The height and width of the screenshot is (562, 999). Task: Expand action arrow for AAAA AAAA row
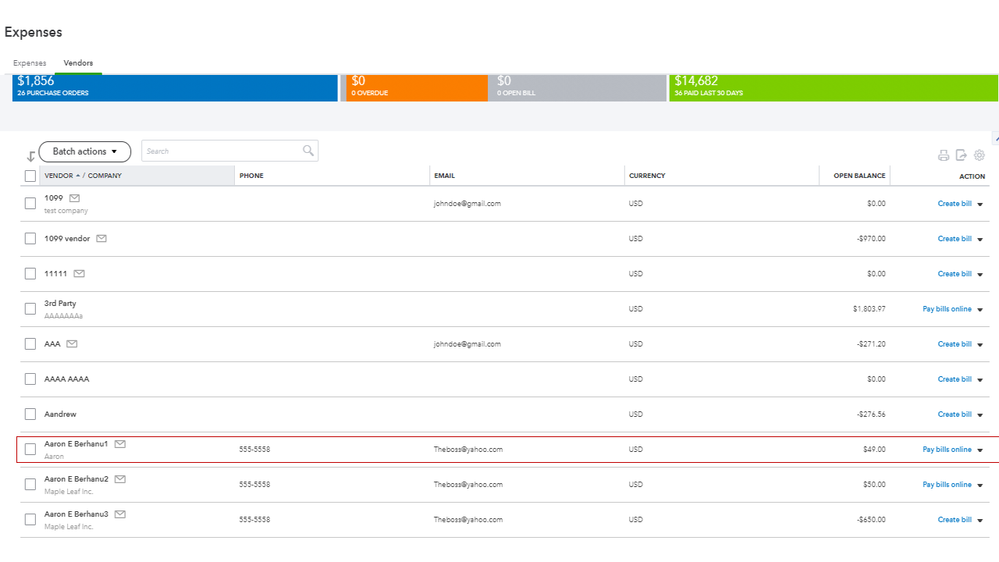pos(980,380)
